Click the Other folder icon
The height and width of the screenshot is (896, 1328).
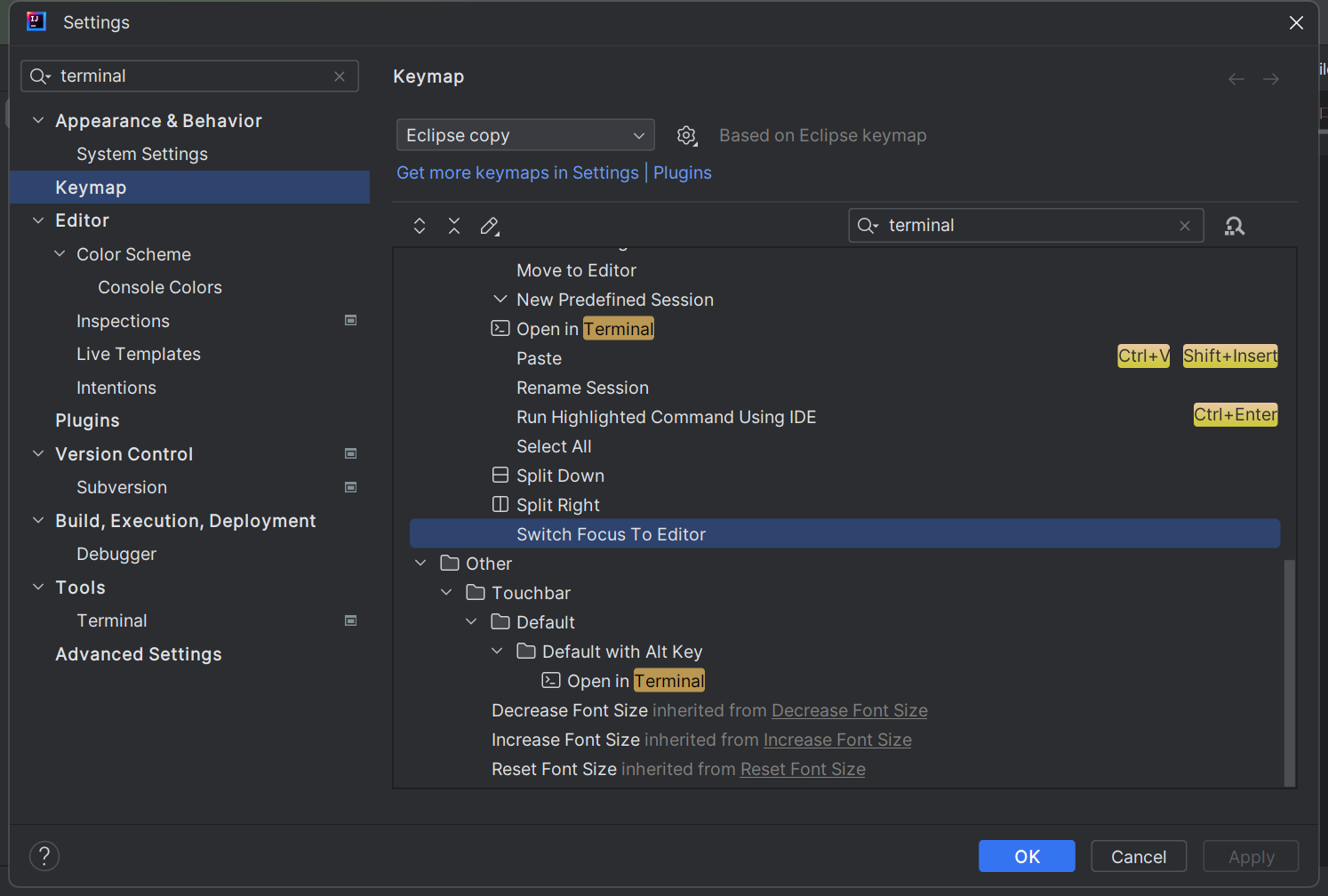pyautogui.click(x=450, y=563)
